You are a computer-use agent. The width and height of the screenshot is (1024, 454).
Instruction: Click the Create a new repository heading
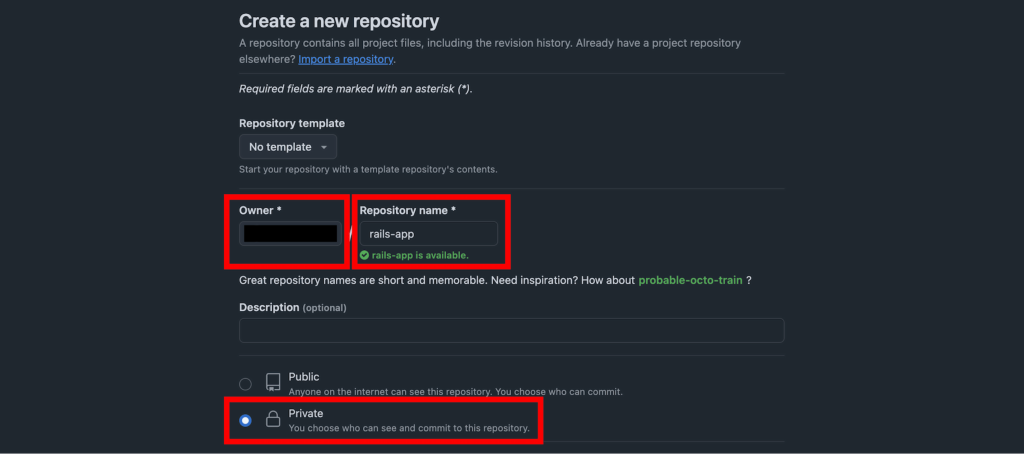pyautogui.click(x=339, y=20)
